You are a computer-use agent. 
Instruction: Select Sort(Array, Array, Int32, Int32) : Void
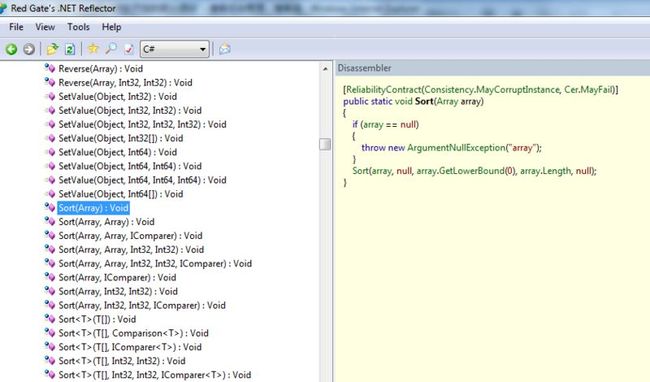tap(131, 249)
